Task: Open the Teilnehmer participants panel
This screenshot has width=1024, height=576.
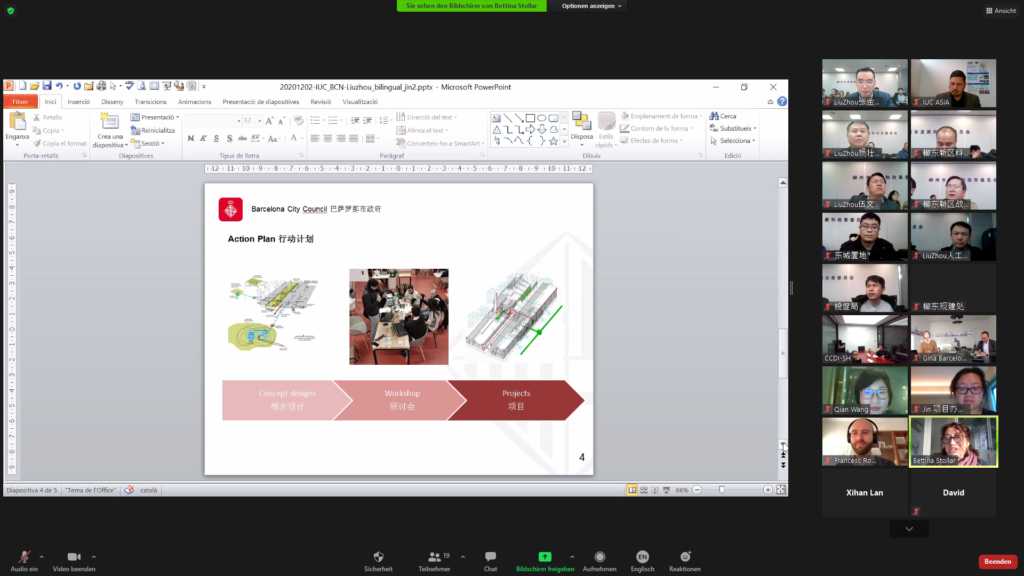Action: [433, 557]
